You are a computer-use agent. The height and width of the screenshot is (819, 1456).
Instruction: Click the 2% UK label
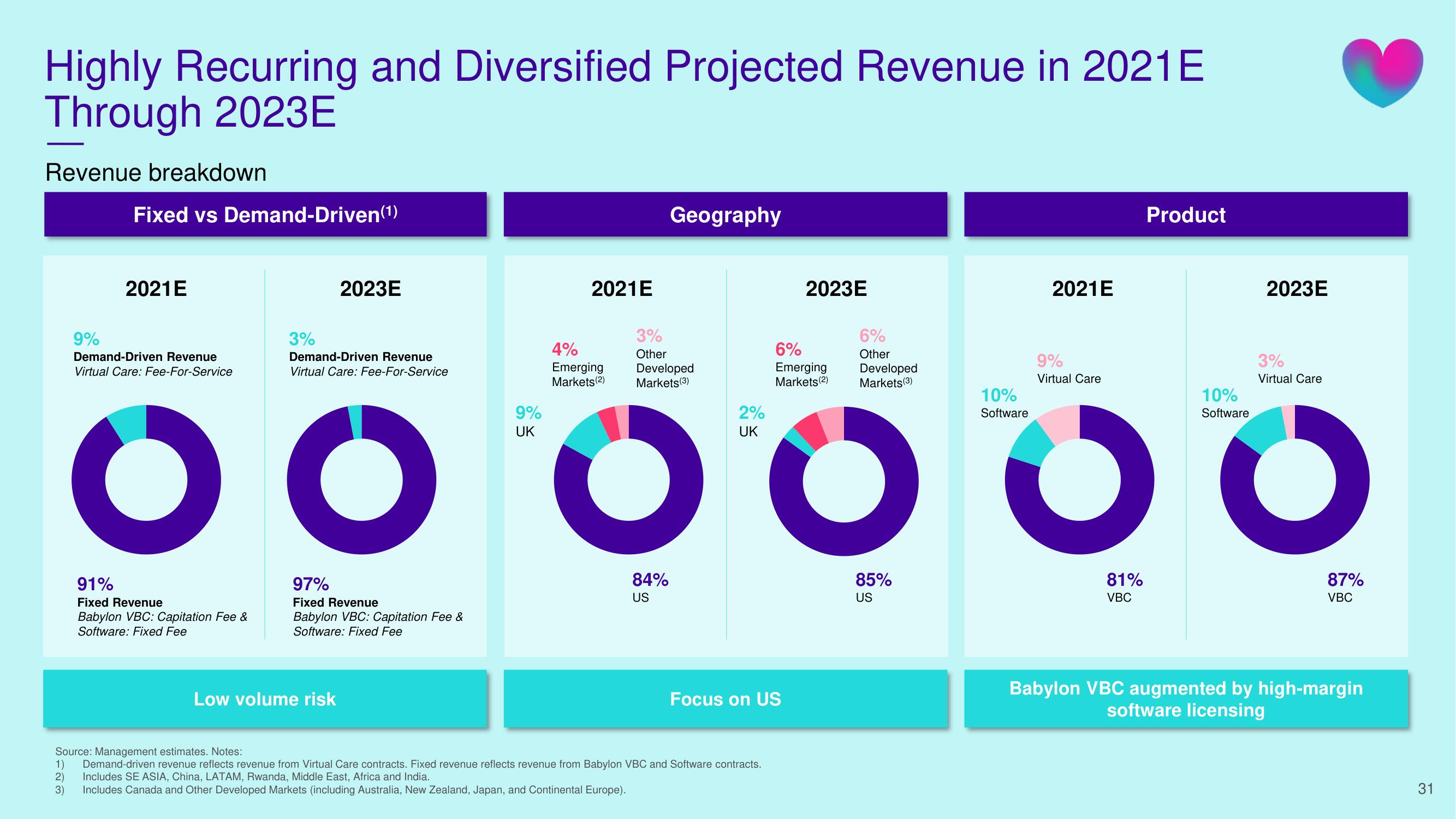click(x=751, y=421)
